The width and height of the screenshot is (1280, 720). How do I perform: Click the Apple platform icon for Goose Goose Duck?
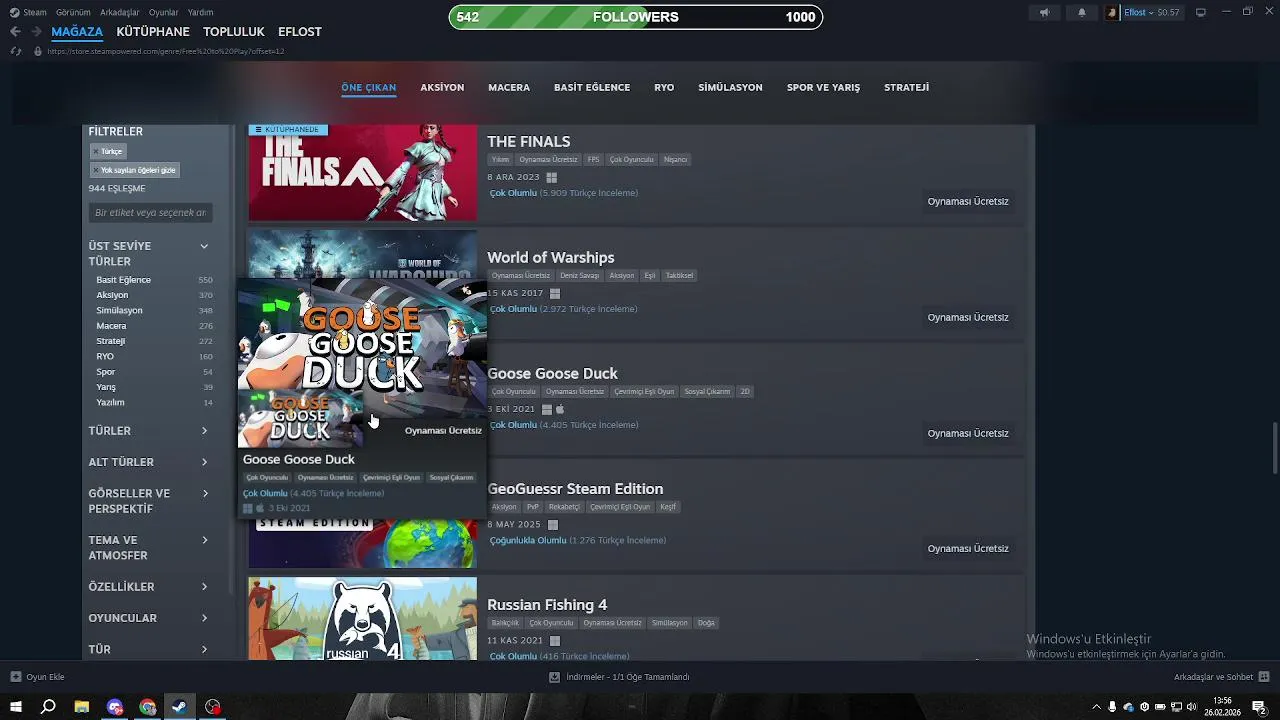560,409
